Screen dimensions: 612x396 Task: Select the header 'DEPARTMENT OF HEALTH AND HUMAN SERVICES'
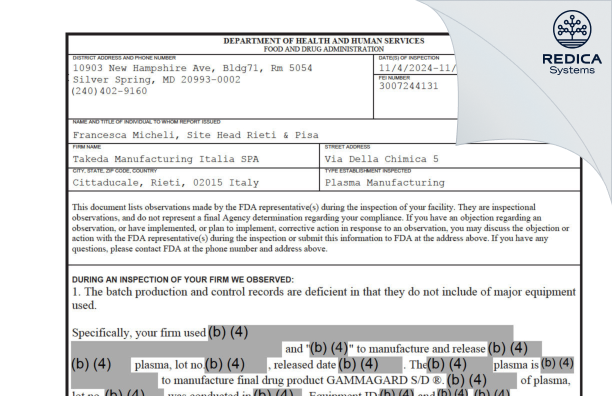(x=324, y=41)
